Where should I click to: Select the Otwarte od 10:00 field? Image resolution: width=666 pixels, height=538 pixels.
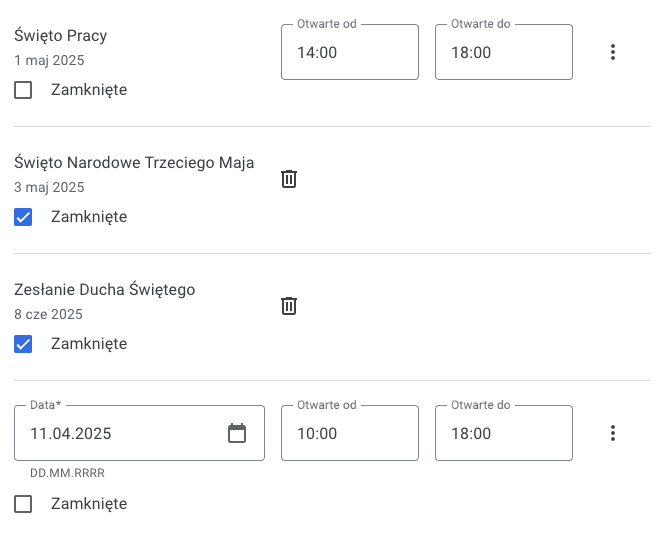[350, 433]
